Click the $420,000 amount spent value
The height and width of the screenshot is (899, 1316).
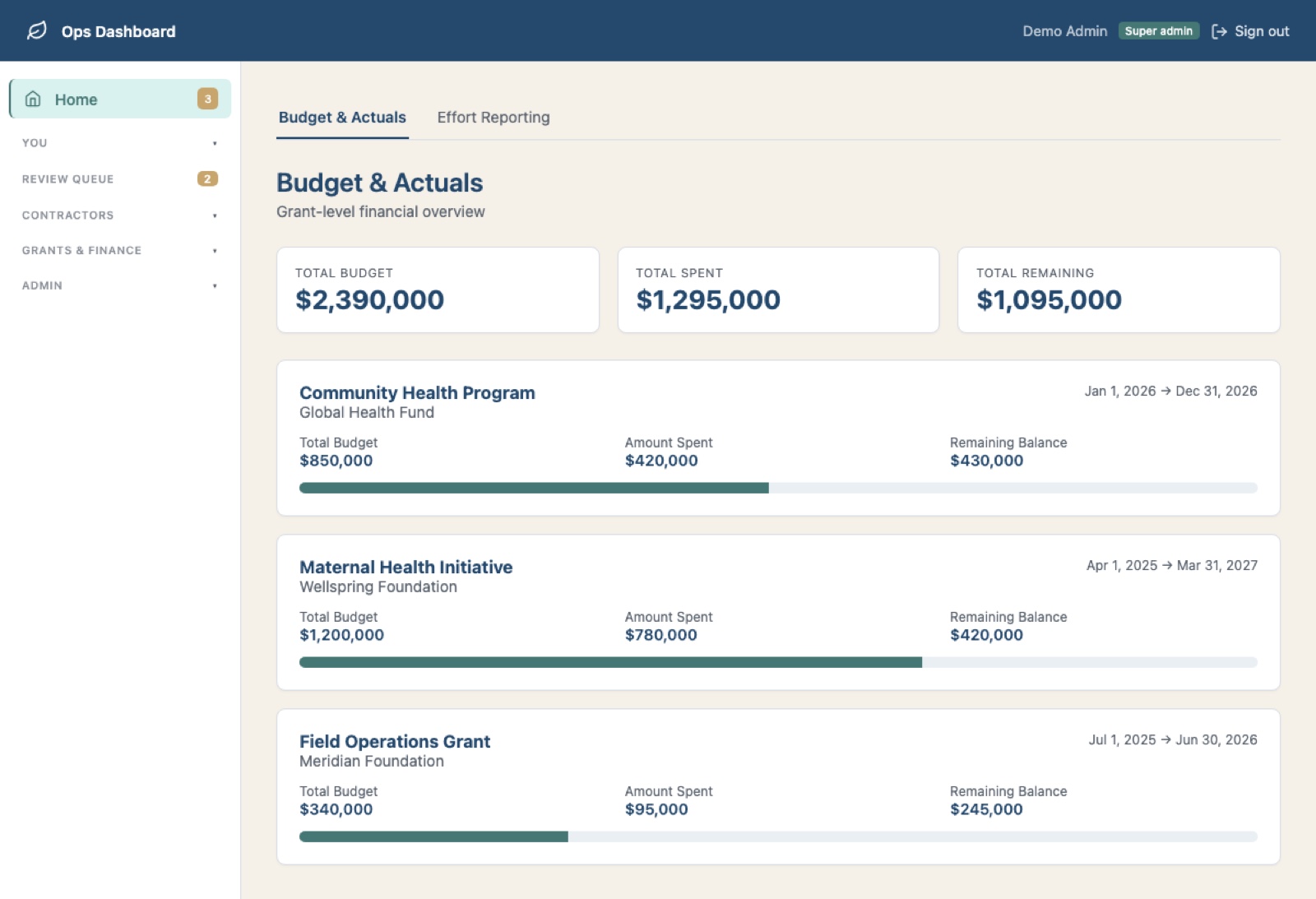(661, 461)
